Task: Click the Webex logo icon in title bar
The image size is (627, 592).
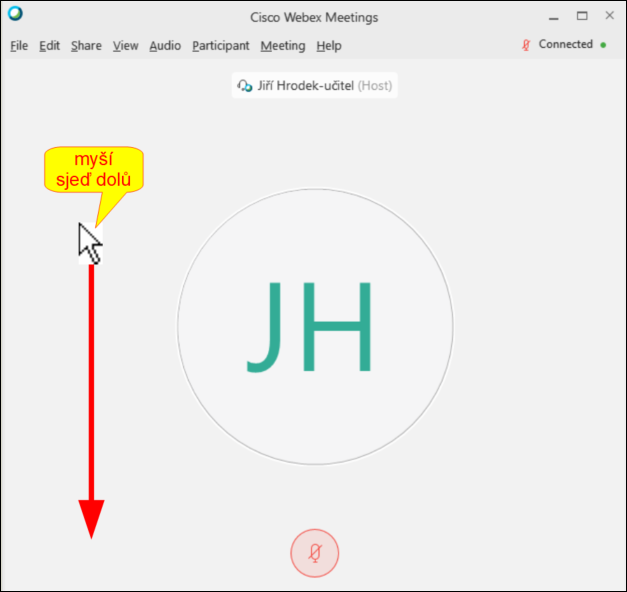Action: point(15,14)
